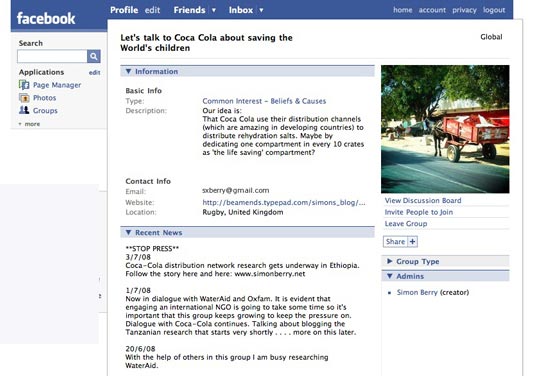Screen dimensions: 537x376
Task: Click the Share button
Action: coord(395,242)
